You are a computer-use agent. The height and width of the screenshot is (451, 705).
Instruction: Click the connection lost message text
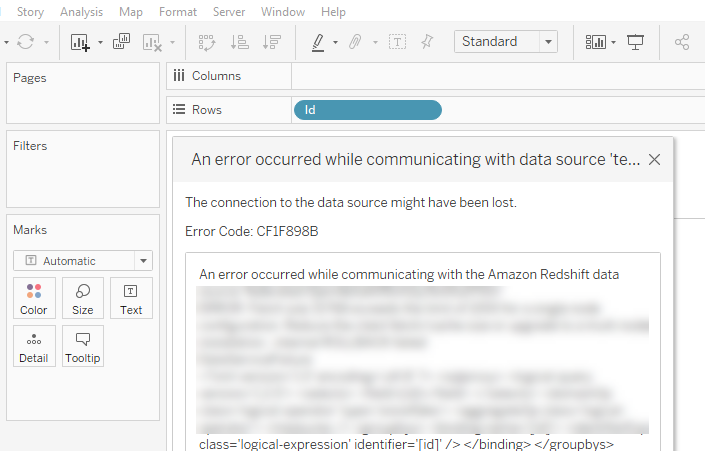351,202
